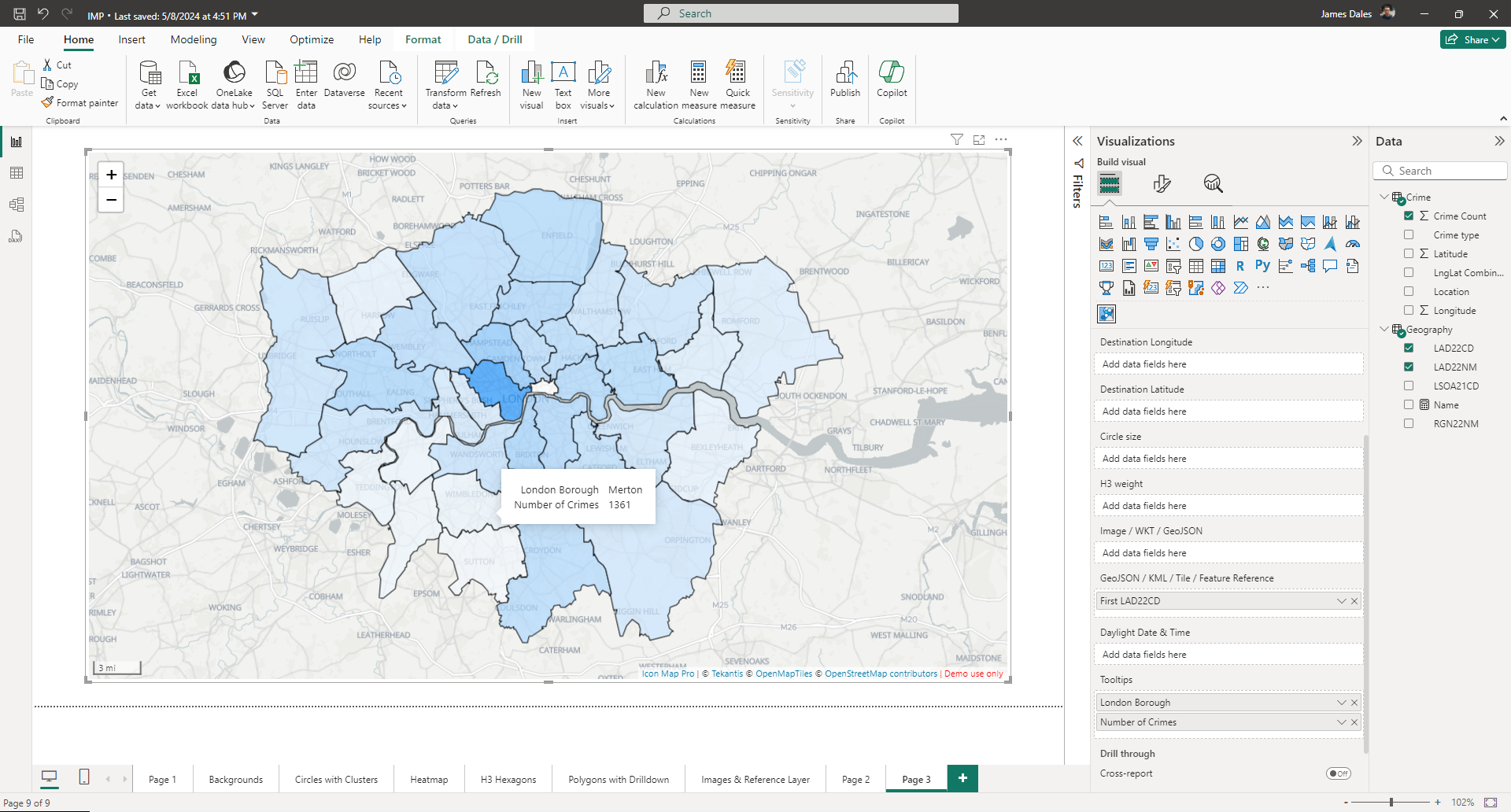Insert a Python script visual
The image size is (1511, 812).
tap(1262, 266)
